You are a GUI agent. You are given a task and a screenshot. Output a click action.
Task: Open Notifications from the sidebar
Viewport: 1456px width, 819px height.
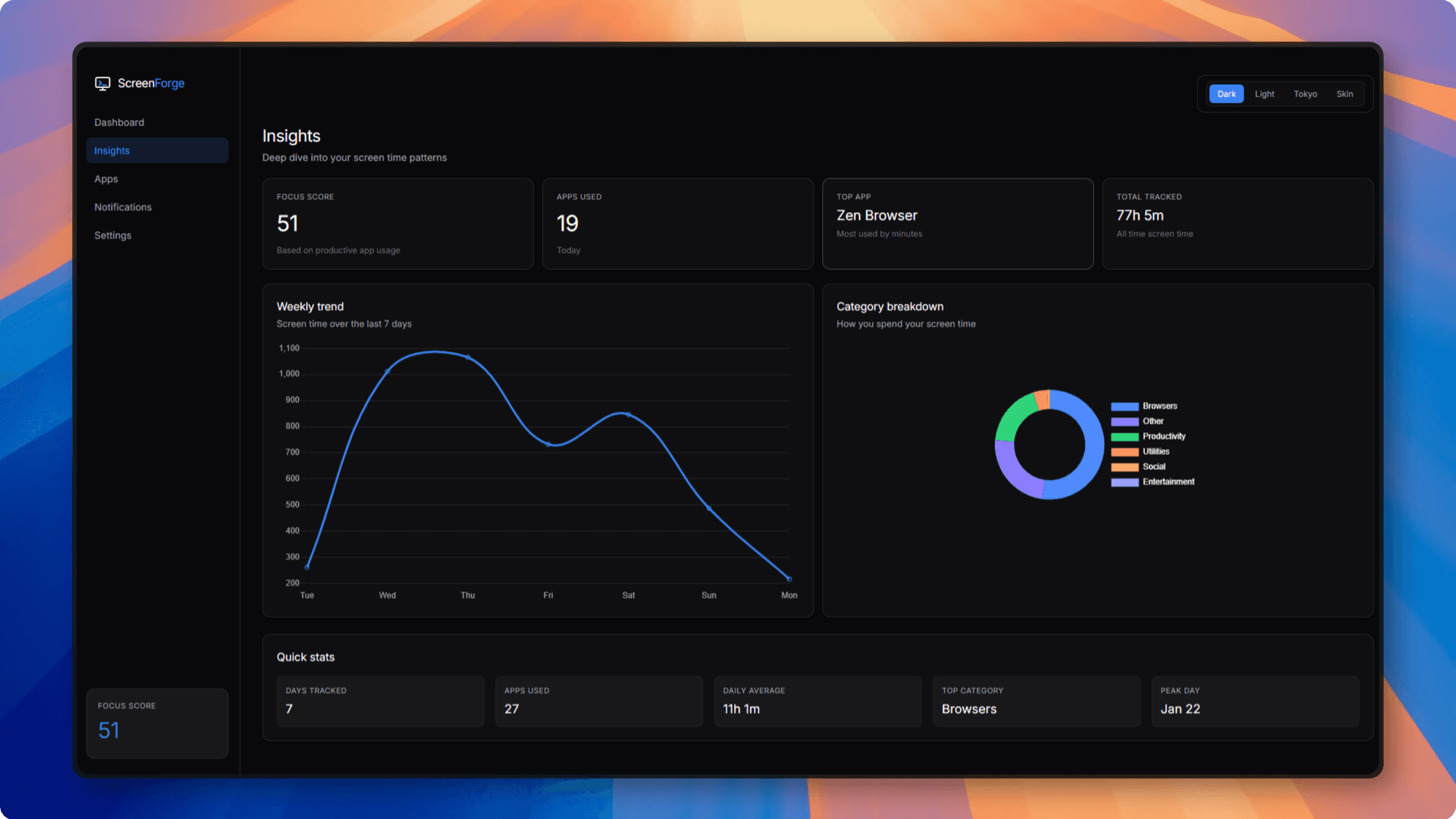point(123,207)
